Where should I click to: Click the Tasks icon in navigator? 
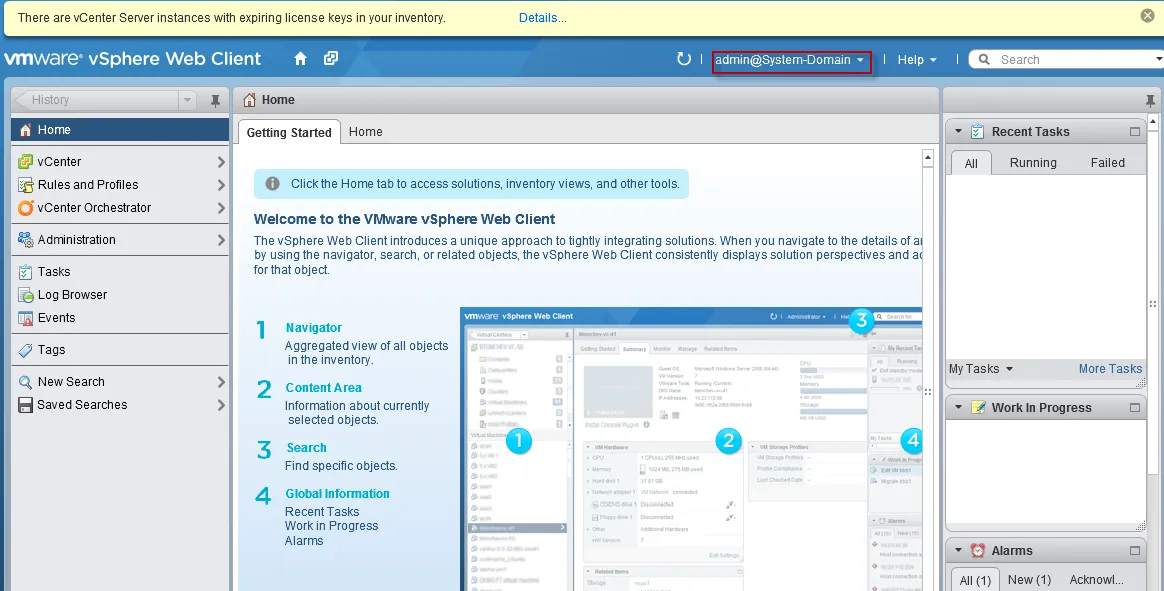click(26, 272)
